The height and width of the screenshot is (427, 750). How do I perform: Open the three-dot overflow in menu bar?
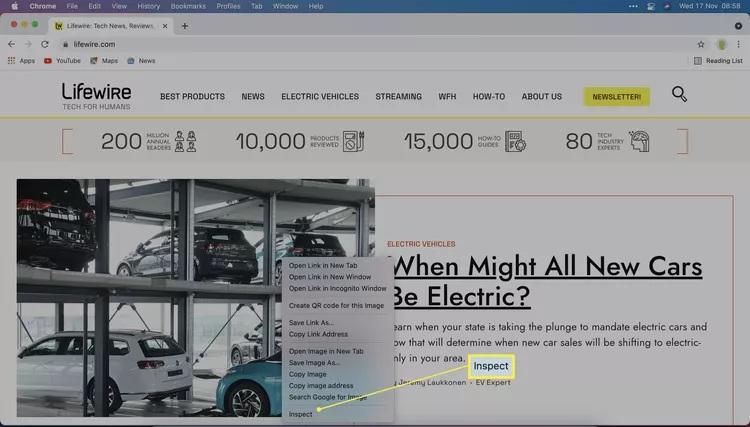point(633,6)
